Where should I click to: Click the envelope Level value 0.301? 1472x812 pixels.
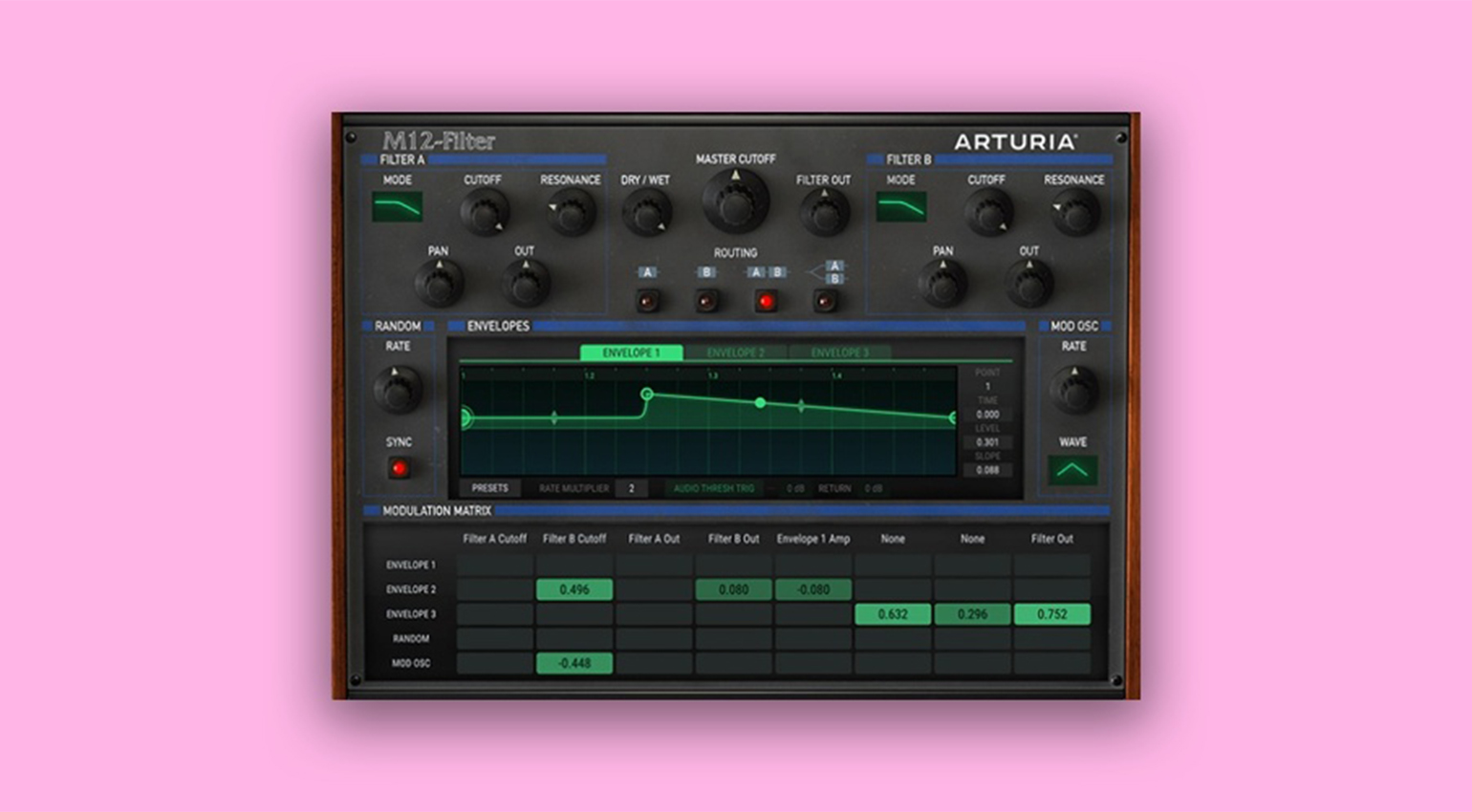pyautogui.click(x=987, y=442)
